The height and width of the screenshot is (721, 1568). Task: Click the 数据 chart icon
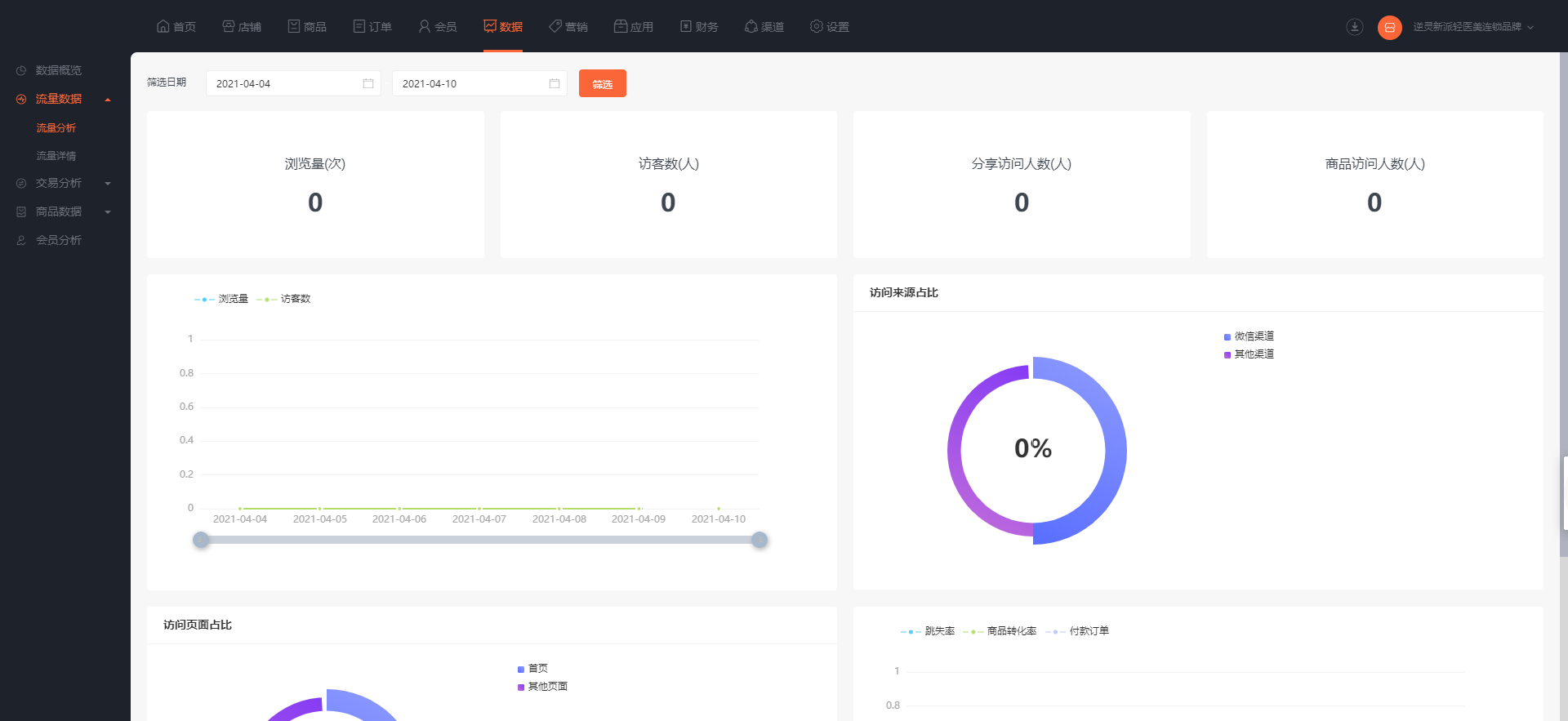pyautogui.click(x=490, y=26)
